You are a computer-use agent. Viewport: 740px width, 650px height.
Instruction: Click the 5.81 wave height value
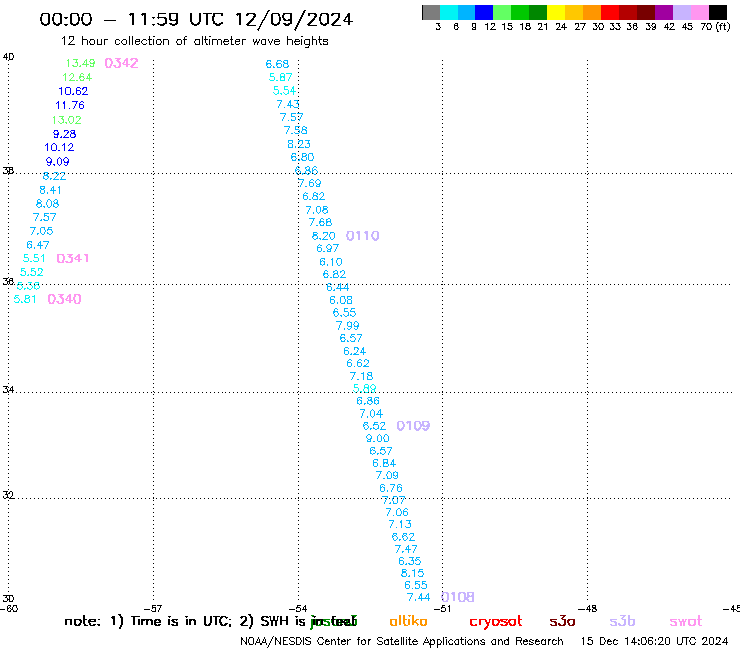point(25,299)
